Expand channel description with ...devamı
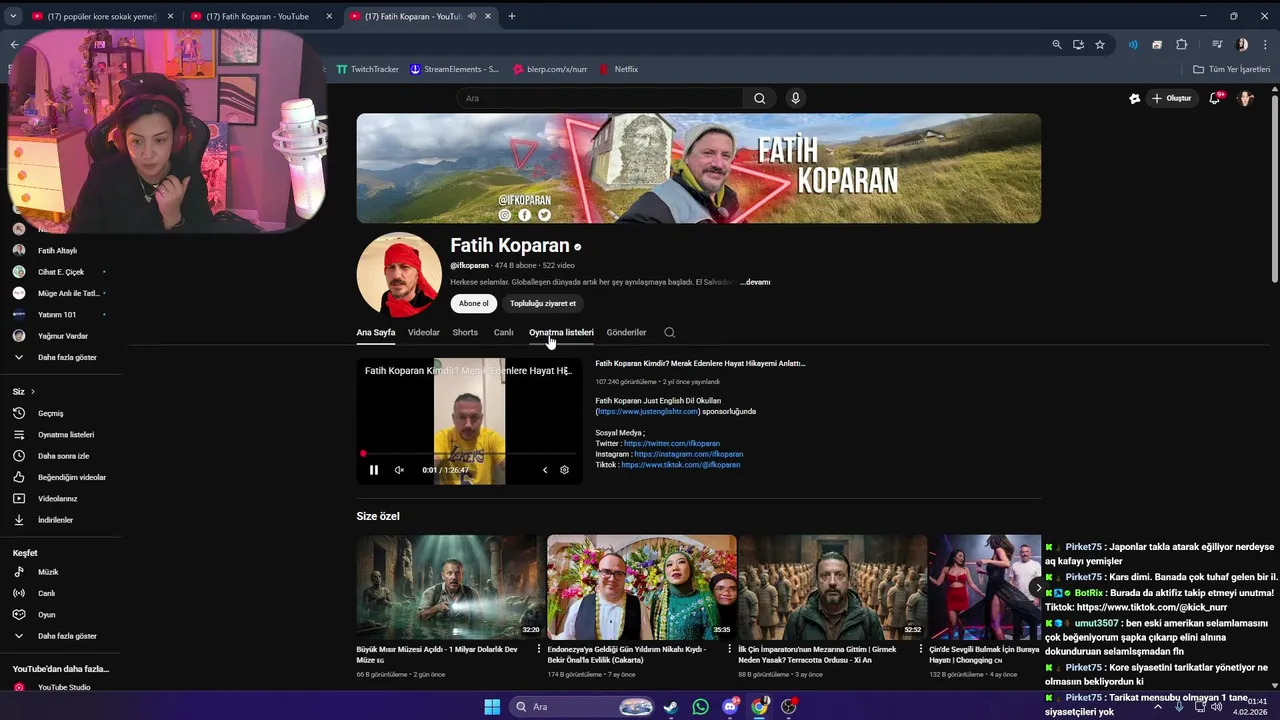Image resolution: width=1280 pixels, height=720 pixels. [755, 282]
